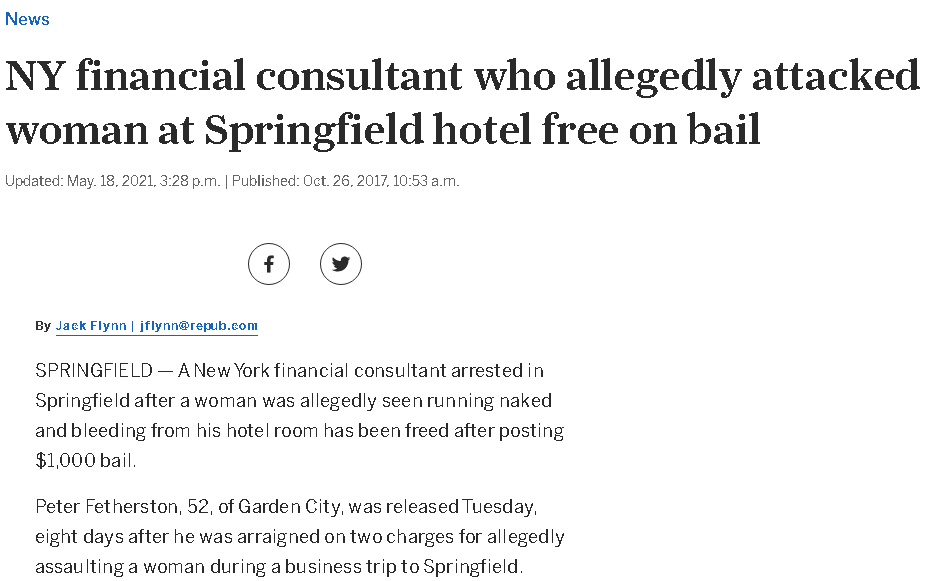This screenshot has width=938, height=581.
Task: Share the article via Facebook icon
Action: [x=269, y=264]
